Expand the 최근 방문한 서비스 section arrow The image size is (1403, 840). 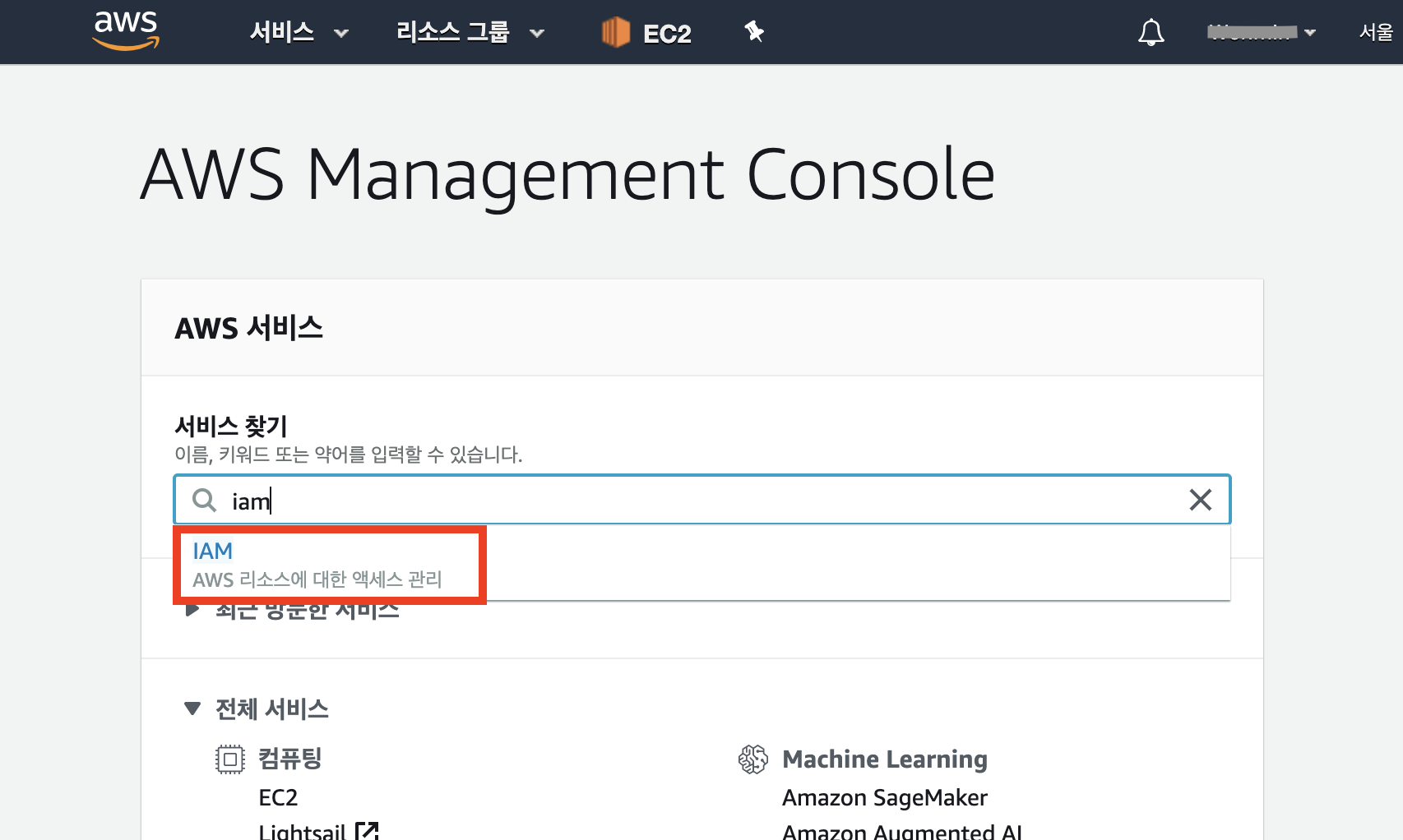click(x=192, y=610)
